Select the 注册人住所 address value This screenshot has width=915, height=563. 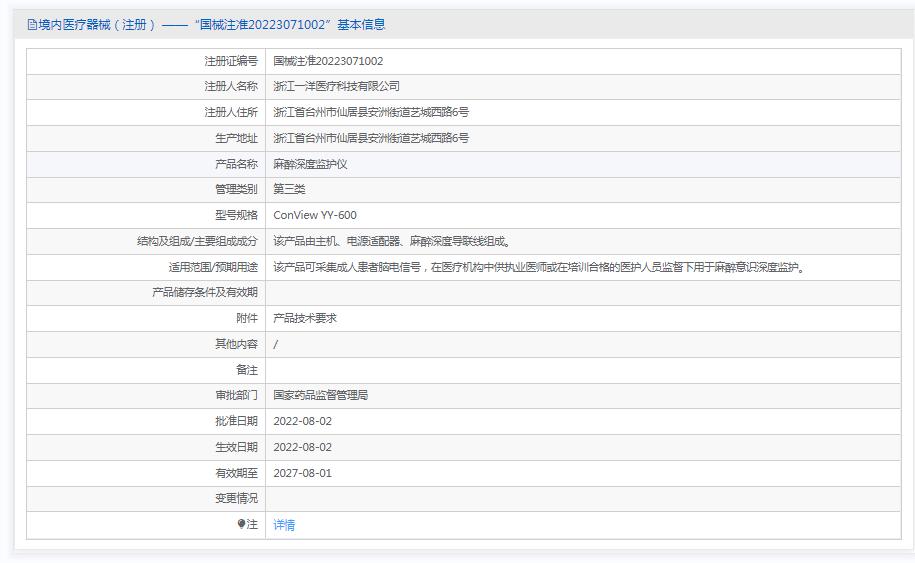[x=371, y=112]
